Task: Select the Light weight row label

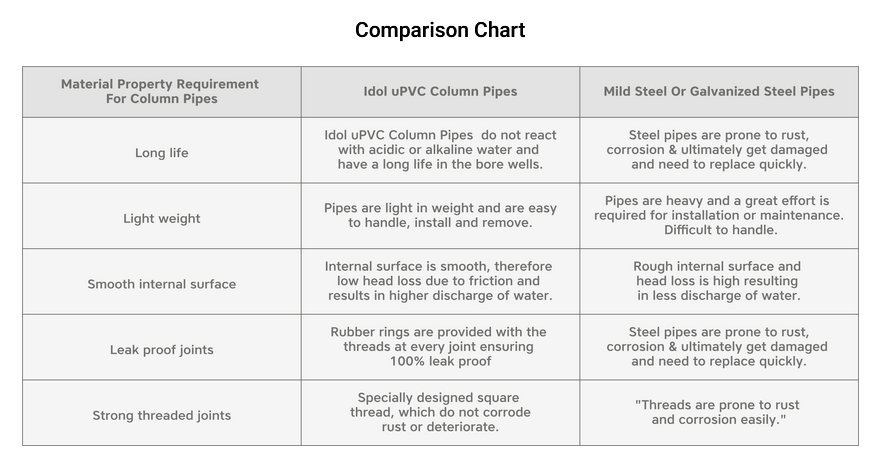Action: pos(161,218)
